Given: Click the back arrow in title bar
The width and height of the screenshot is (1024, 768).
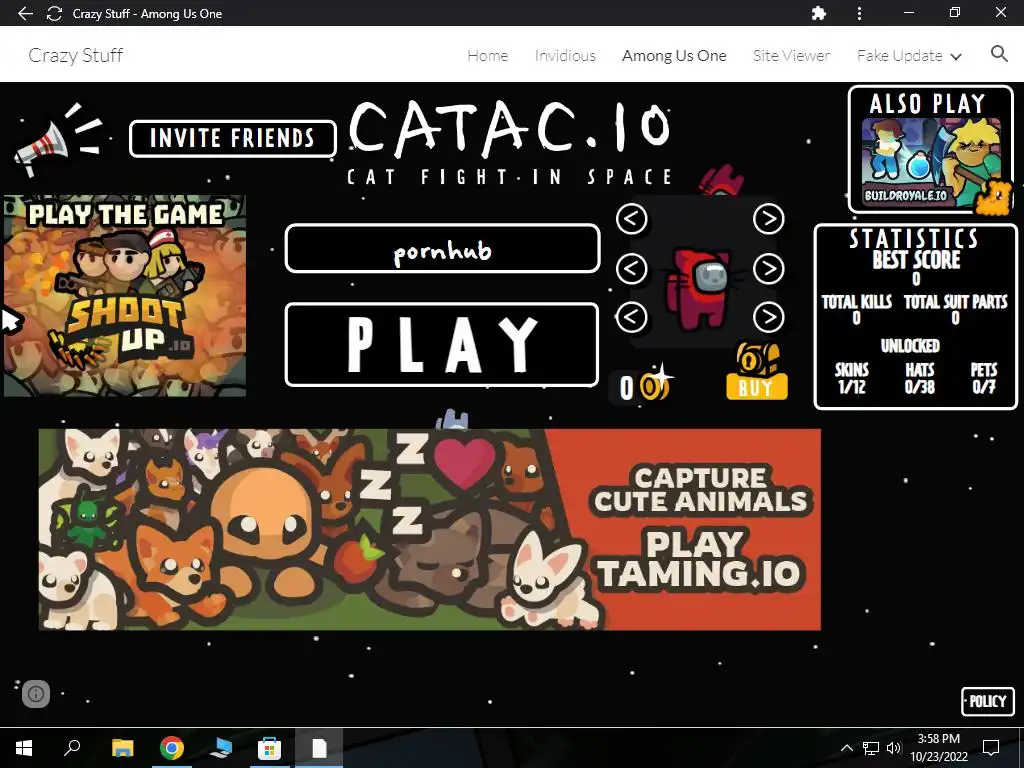Looking at the screenshot, I should 25,13.
